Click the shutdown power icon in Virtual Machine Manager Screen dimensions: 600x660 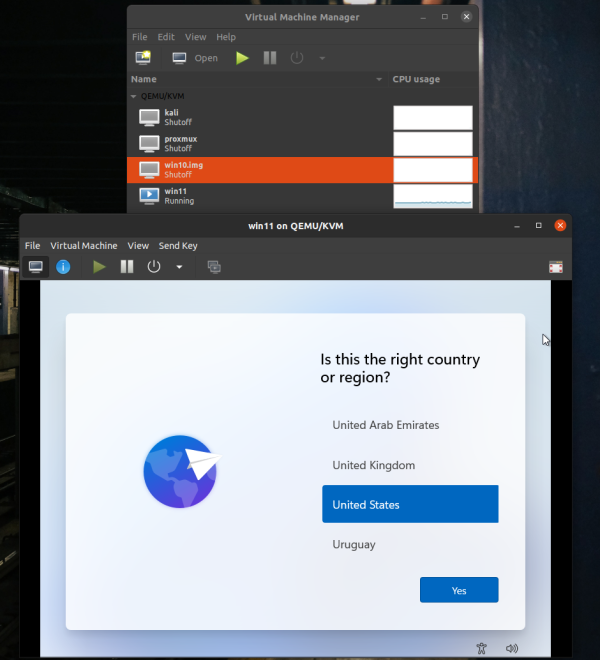click(x=297, y=58)
